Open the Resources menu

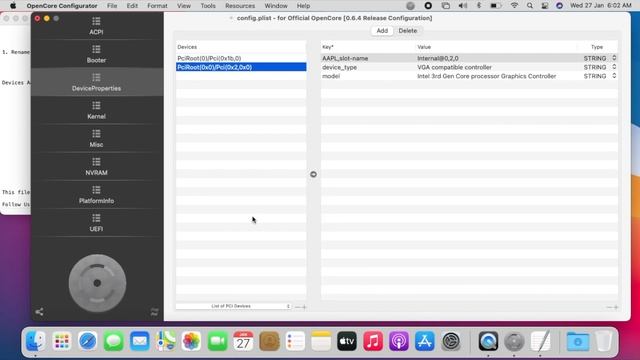pos(240,6)
